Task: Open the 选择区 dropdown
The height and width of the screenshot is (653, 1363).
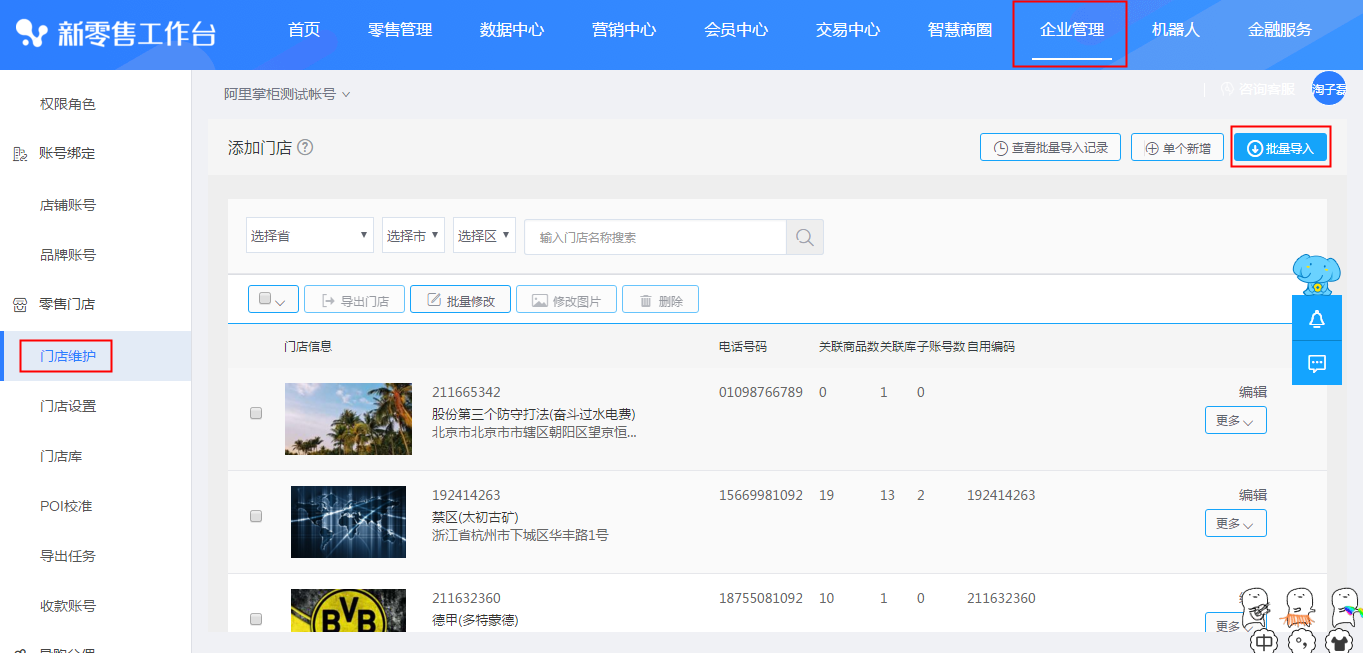Action: tap(484, 236)
